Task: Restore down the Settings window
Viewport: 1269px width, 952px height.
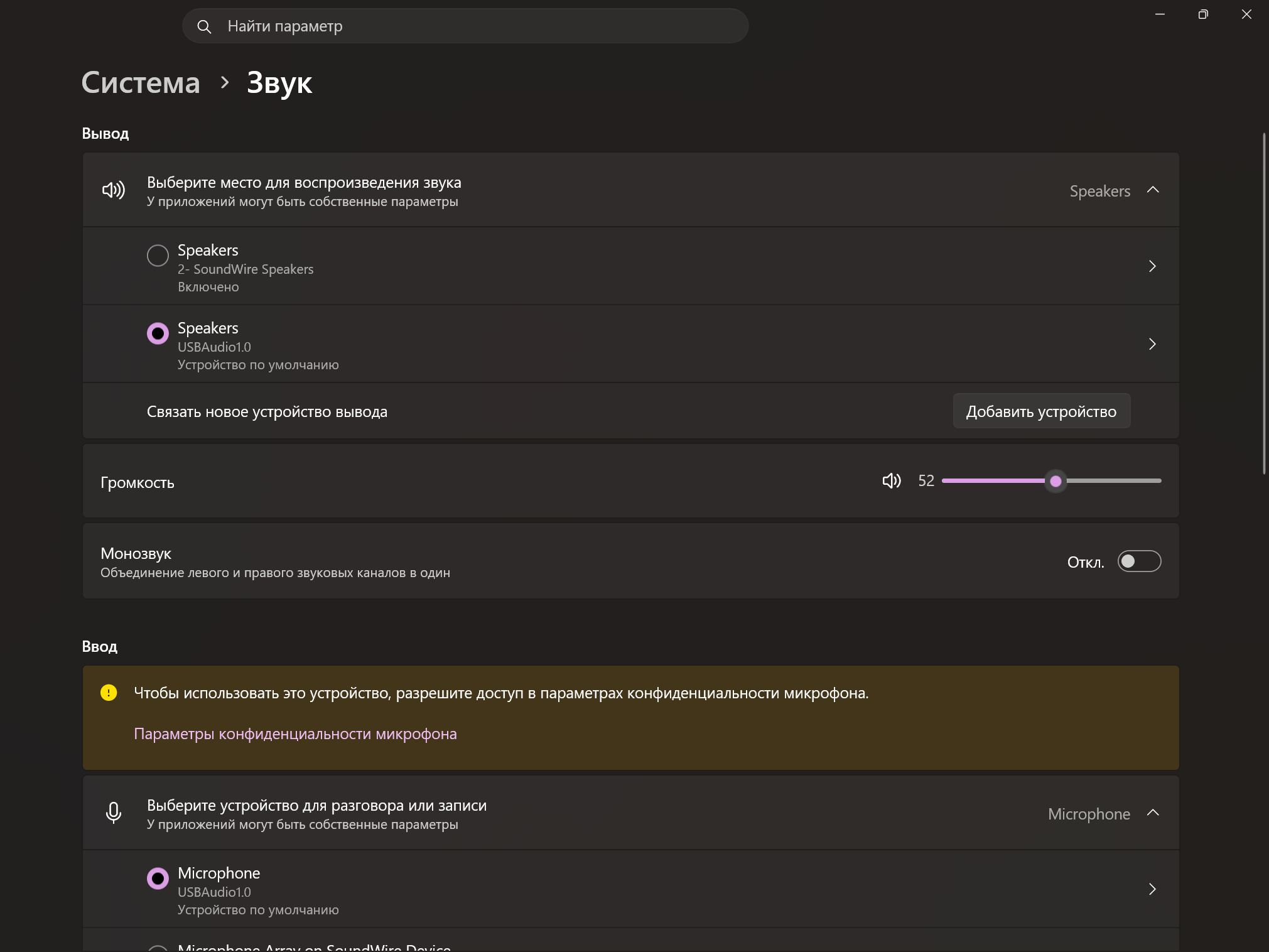Action: pos(1203,14)
